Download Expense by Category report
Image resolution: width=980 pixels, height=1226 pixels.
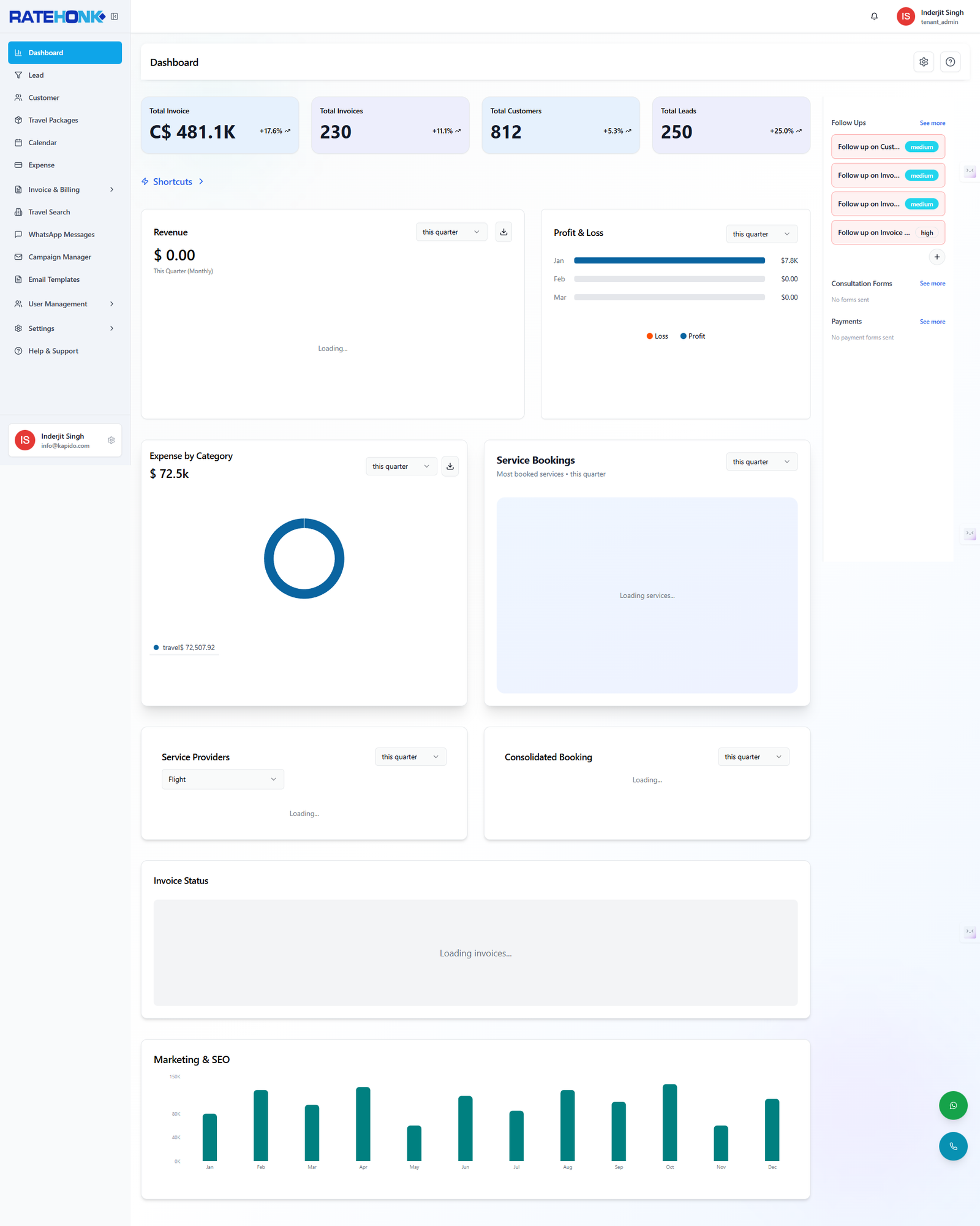pos(450,466)
